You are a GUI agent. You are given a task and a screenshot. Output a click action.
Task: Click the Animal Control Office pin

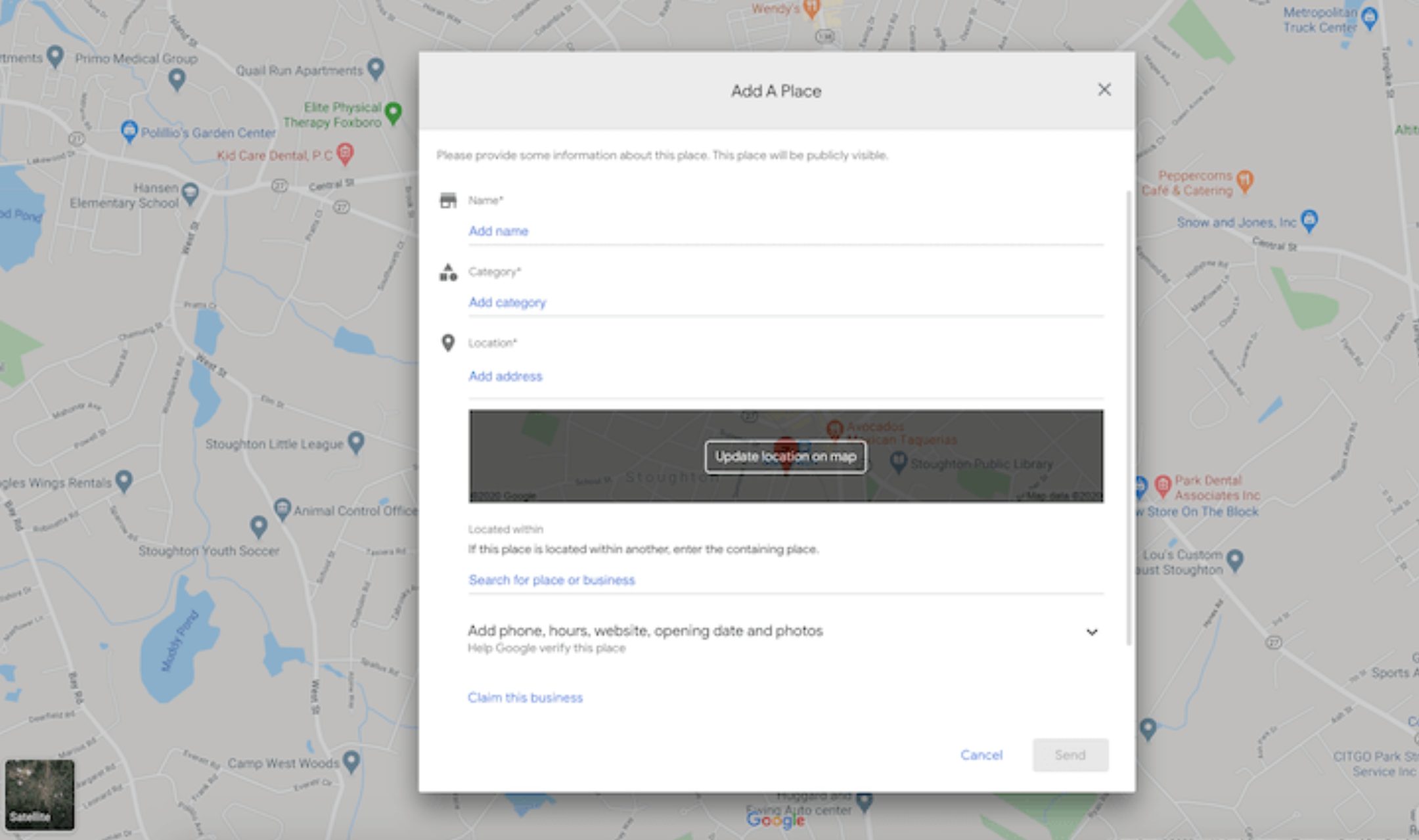(x=282, y=509)
